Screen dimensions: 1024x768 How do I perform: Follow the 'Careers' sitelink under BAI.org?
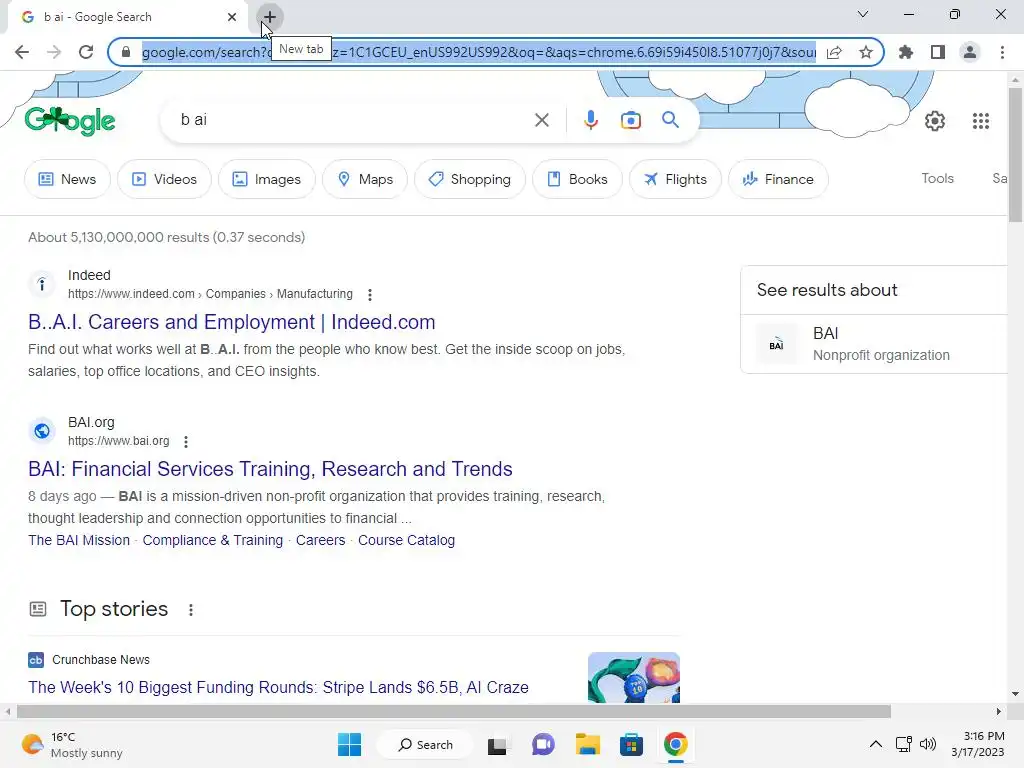[x=321, y=540]
